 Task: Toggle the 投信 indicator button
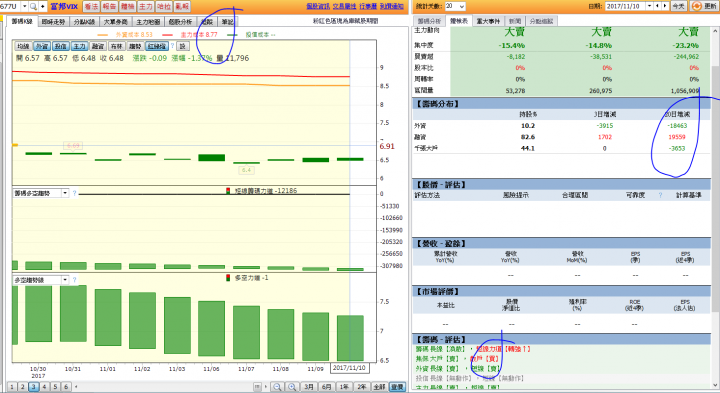tap(61, 46)
